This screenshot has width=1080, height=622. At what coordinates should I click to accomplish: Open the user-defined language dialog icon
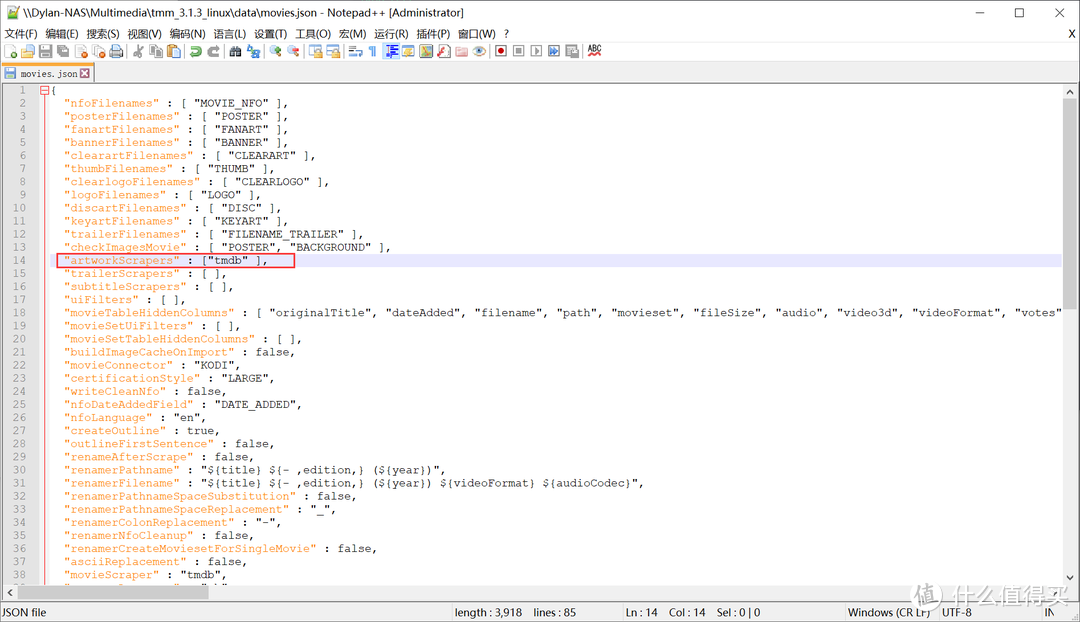click(x=408, y=51)
